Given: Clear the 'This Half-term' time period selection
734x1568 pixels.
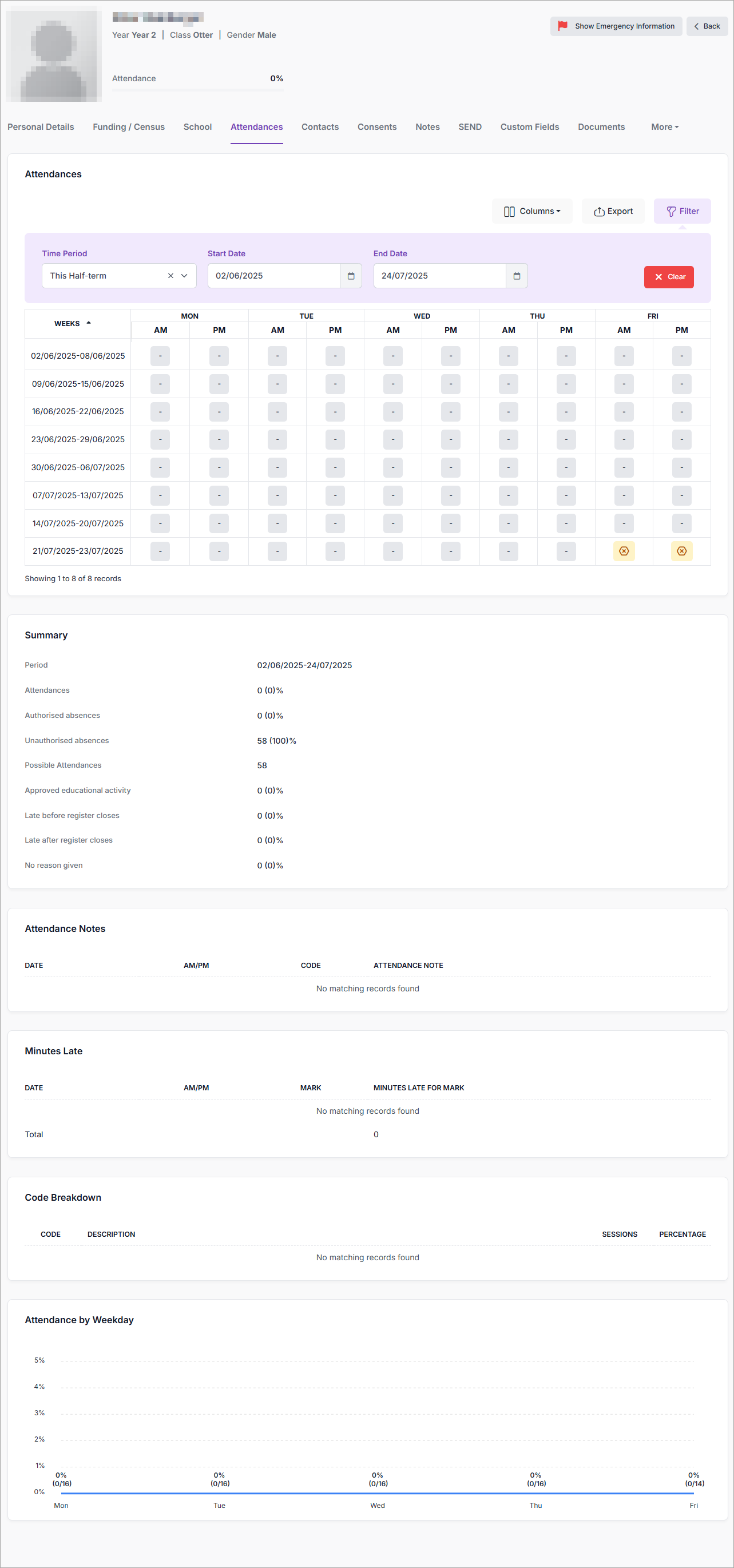Looking at the screenshot, I should coord(170,276).
